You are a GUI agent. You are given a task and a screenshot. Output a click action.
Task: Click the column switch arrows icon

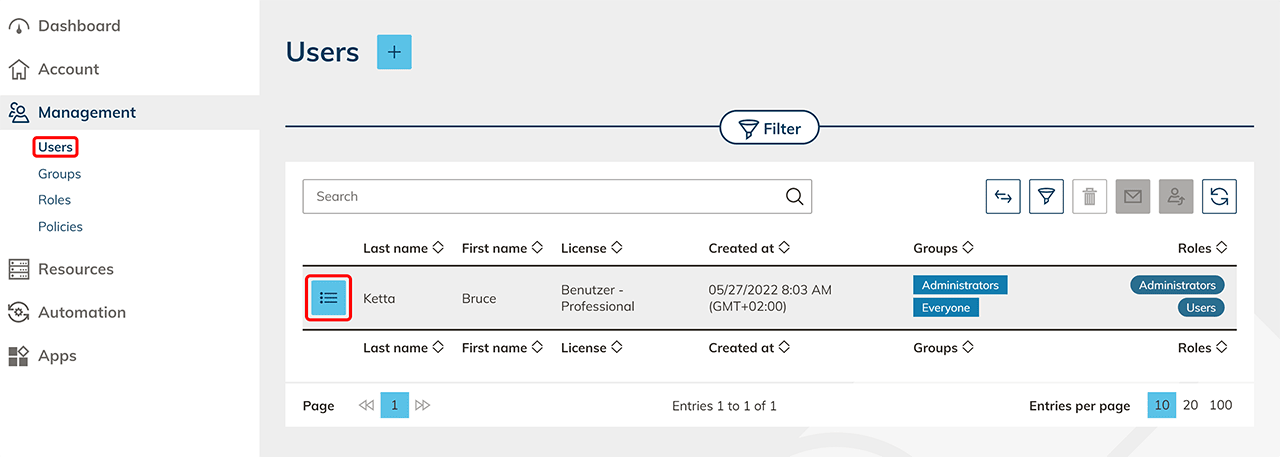pos(1003,197)
